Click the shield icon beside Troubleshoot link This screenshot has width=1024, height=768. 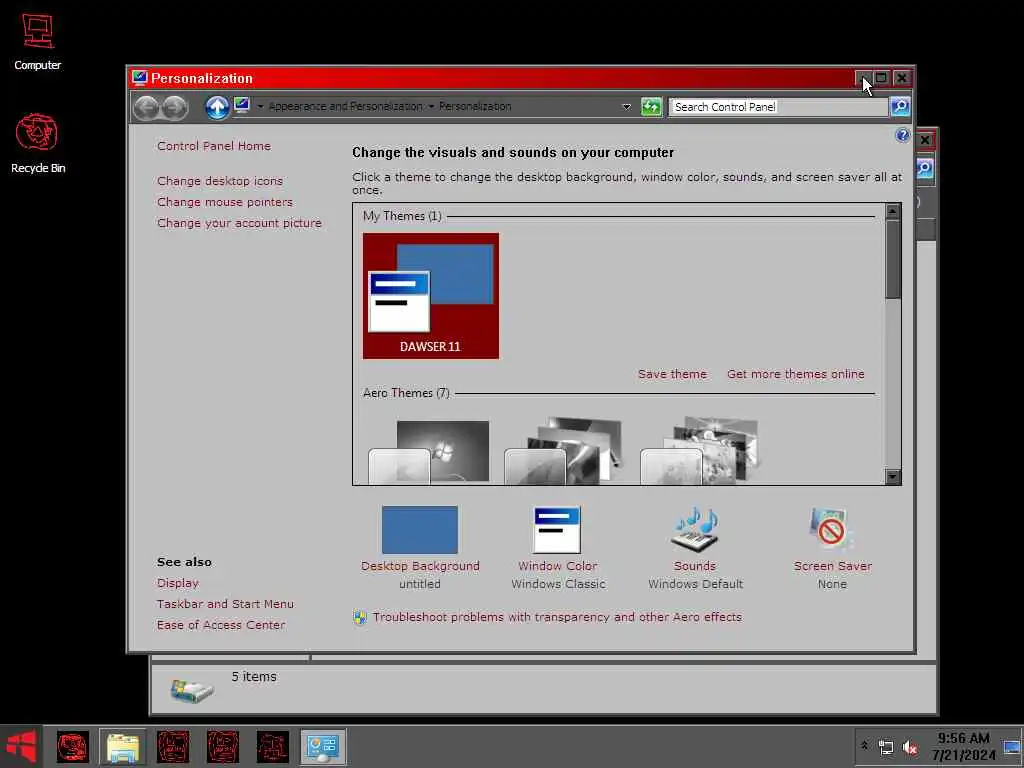(360, 617)
